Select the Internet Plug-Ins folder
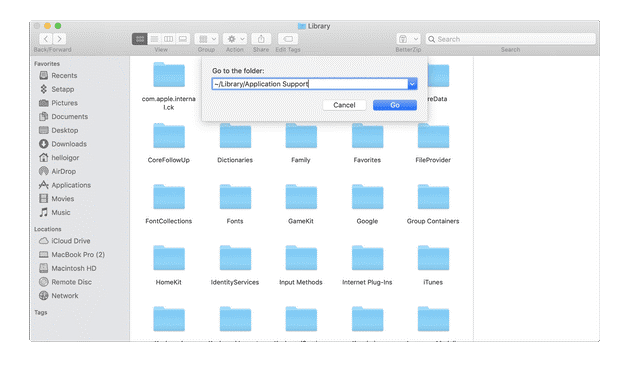Screen dimensions: 630x381 [367, 258]
